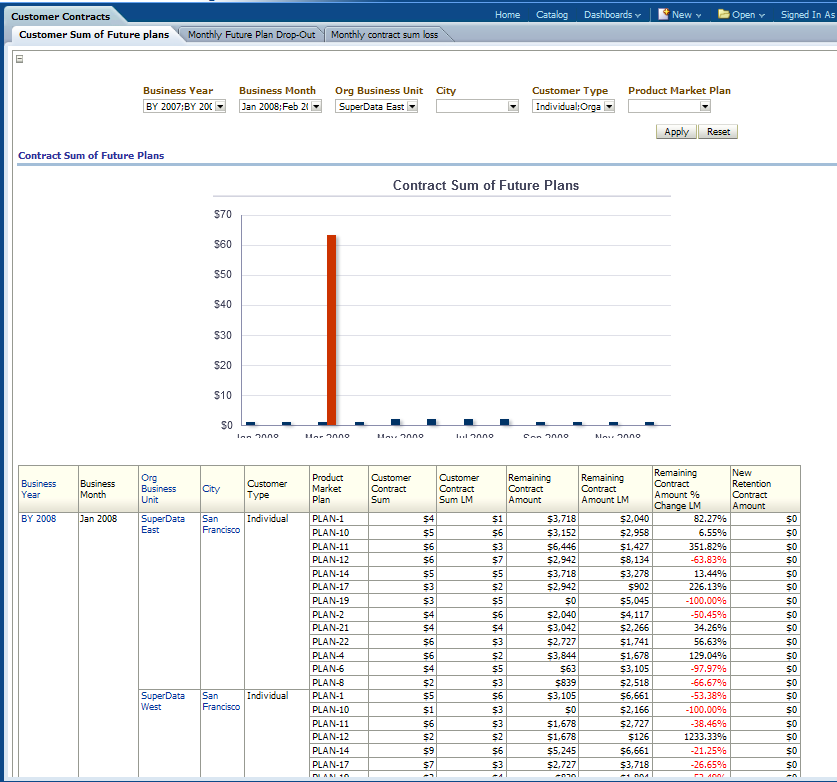Collapse the prompt section minus icon
The width and height of the screenshot is (837, 782).
(x=19, y=59)
